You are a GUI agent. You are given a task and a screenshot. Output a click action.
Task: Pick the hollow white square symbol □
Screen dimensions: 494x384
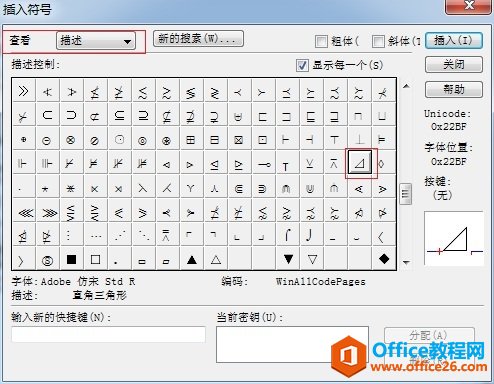(95, 259)
